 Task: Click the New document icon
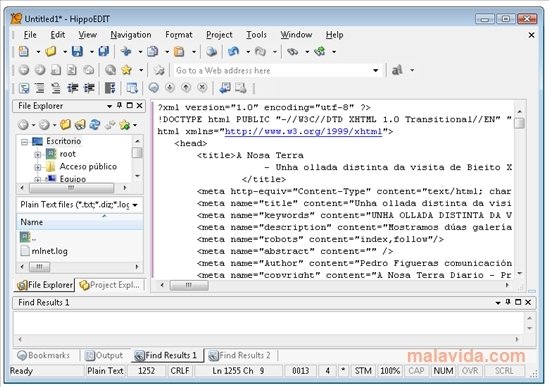point(24,51)
